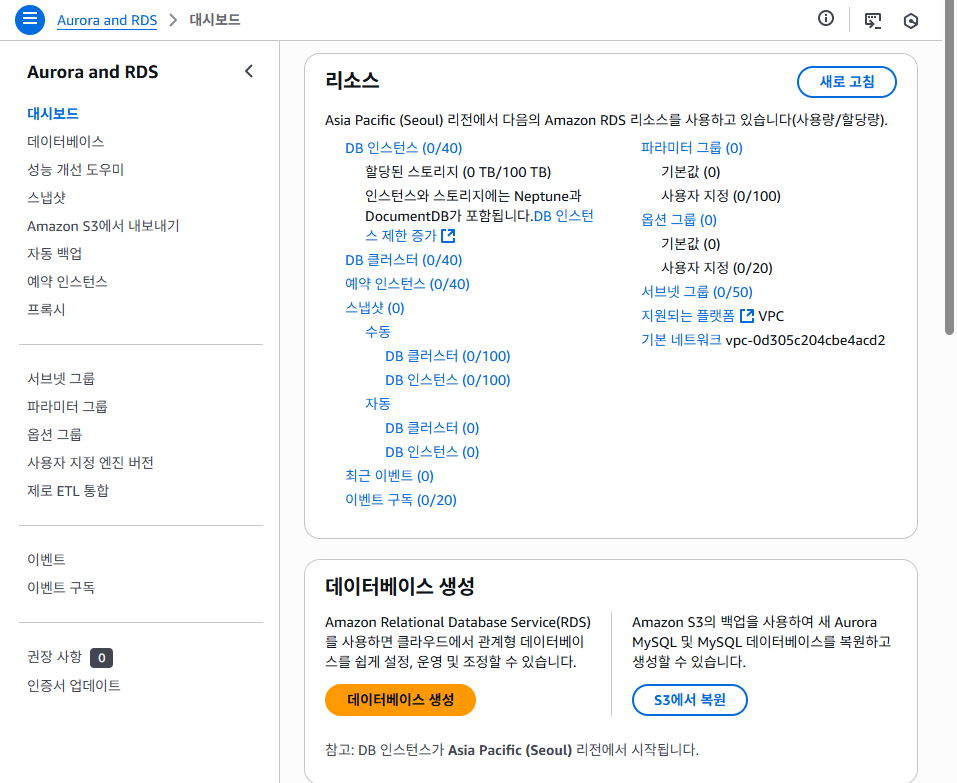Viewport: 957px width, 783px height.
Task: Open 옵션 그룹 in the sidebar
Action: [54, 435]
